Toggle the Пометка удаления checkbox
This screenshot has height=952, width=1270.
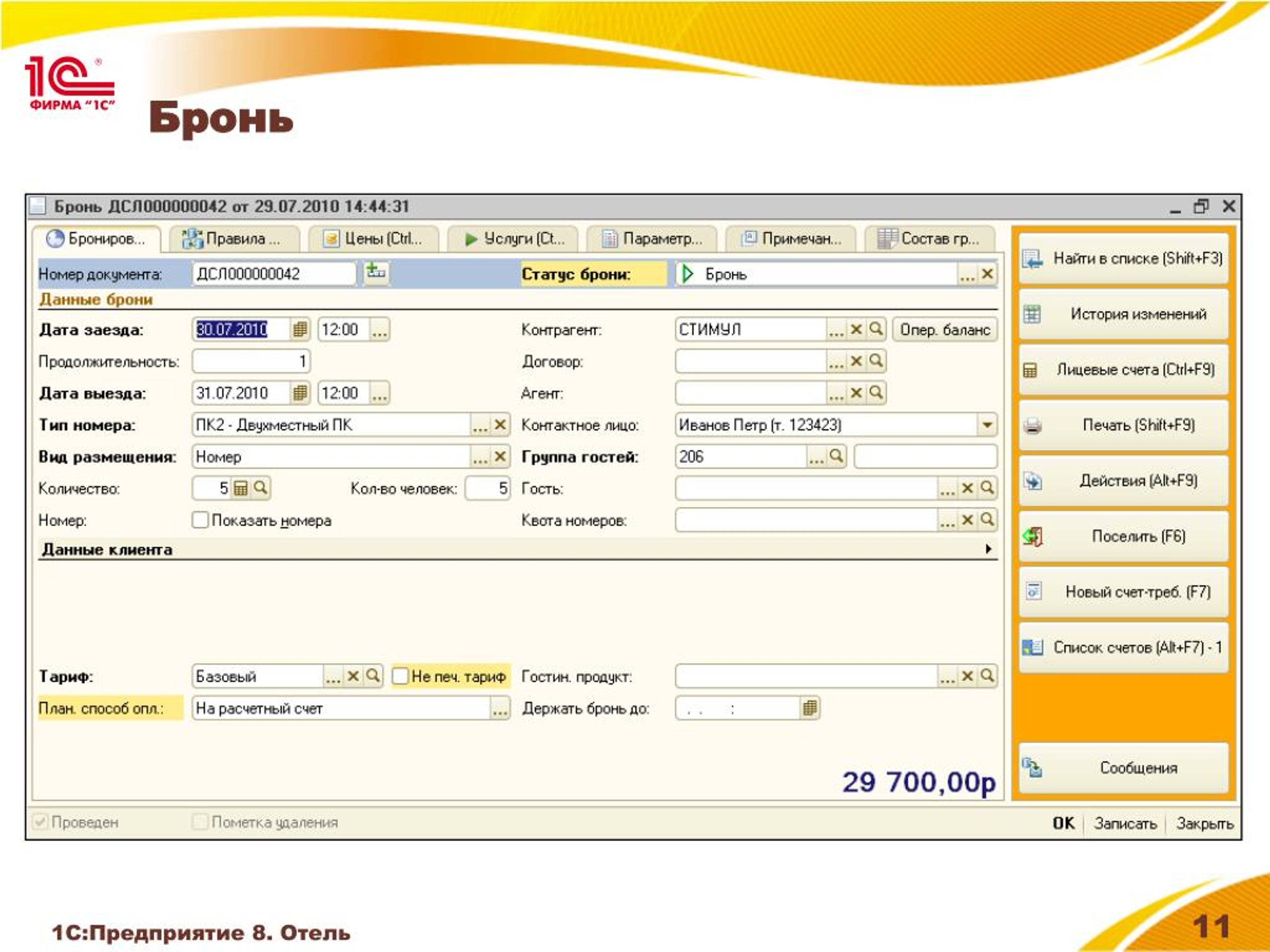click(200, 822)
